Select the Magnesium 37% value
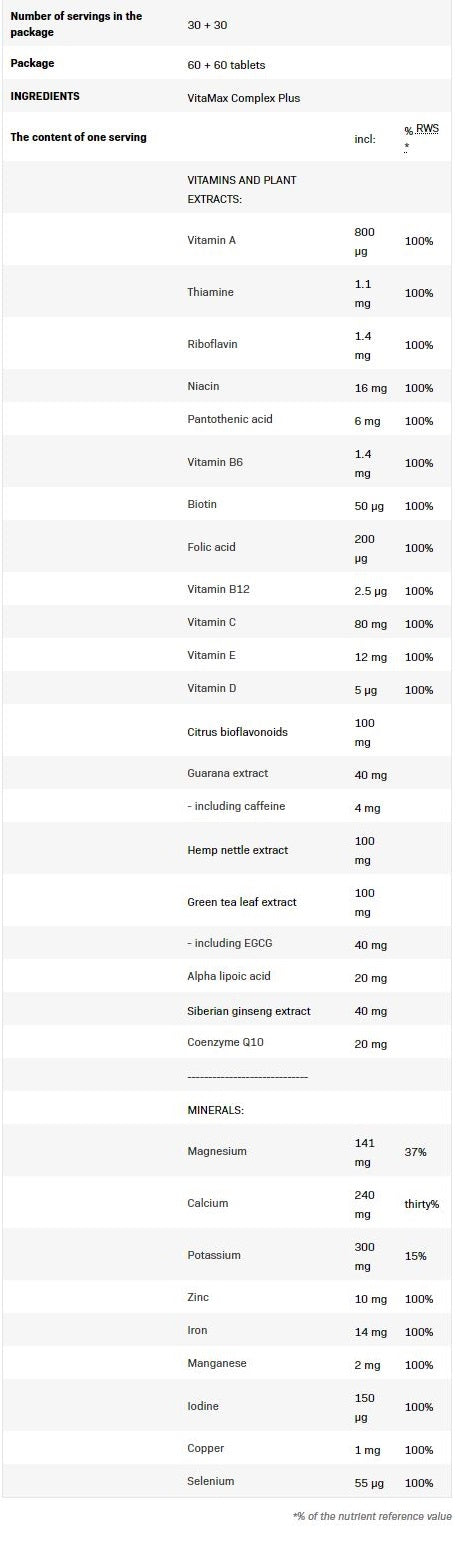The image size is (462, 1546). click(x=416, y=1152)
